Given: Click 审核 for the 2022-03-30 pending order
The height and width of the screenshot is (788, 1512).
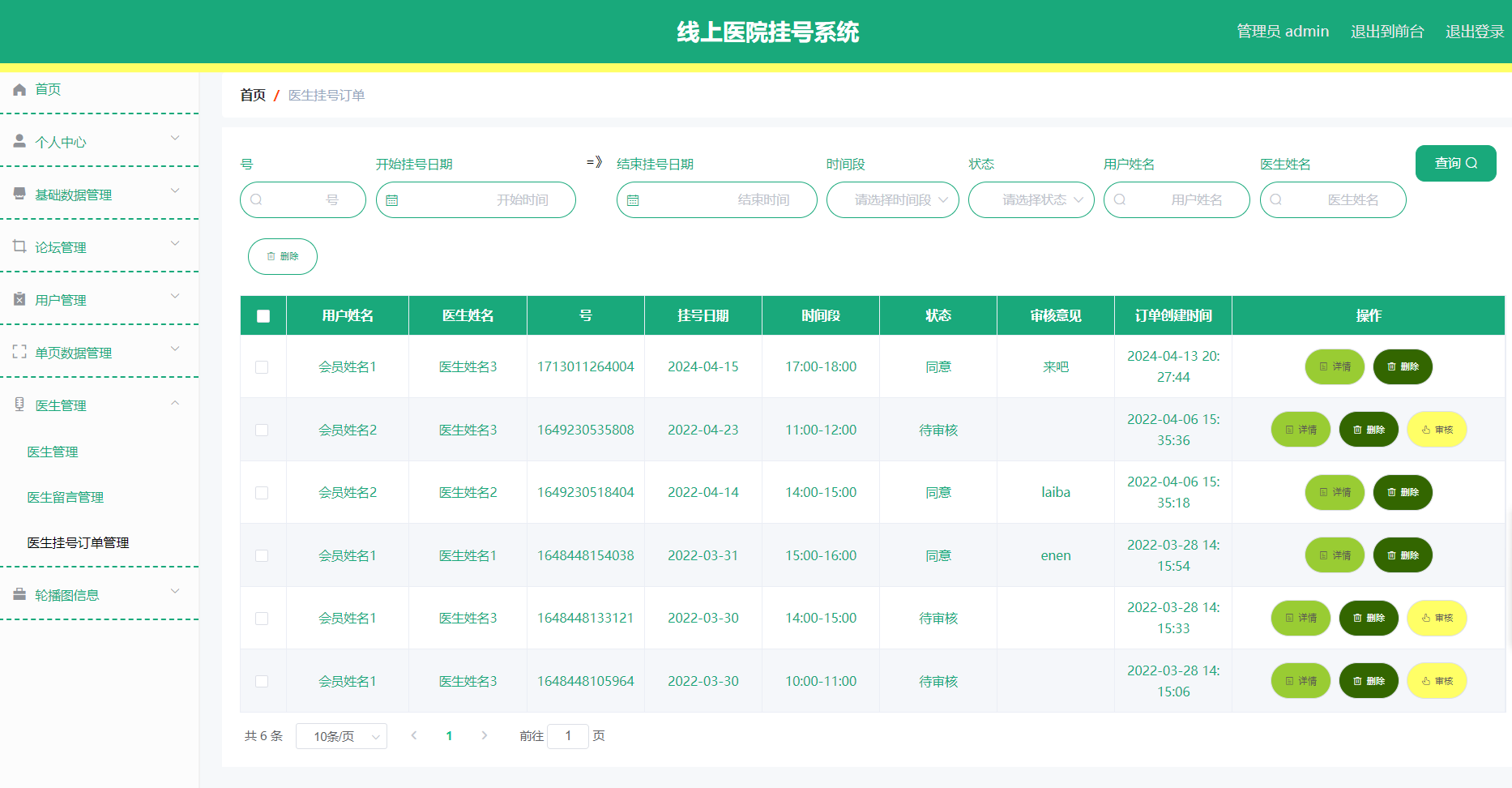Looking at the screenshot, I should click(x=1437, y=618).
